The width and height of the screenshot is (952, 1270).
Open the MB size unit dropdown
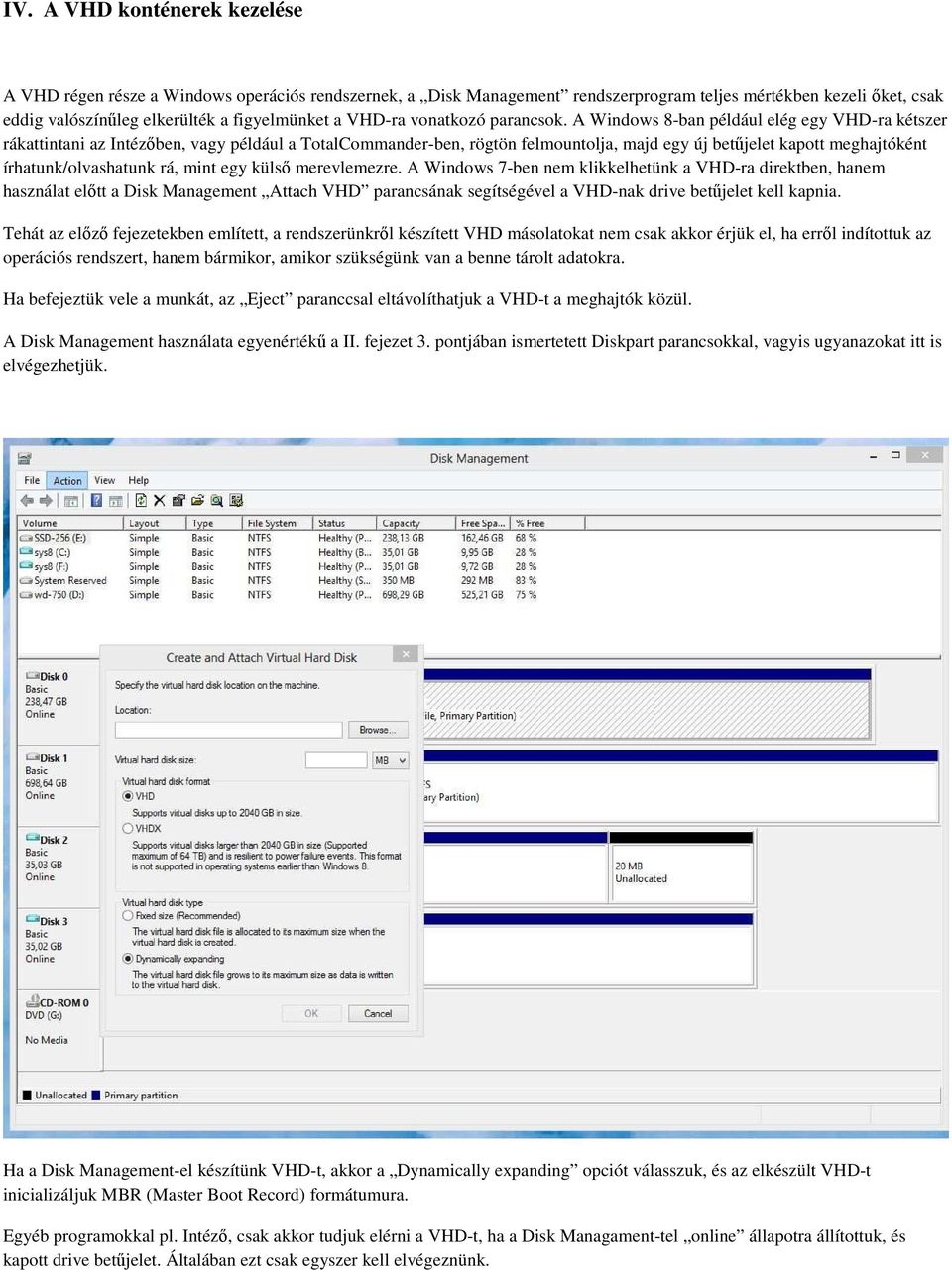click(x=390, y=760)
